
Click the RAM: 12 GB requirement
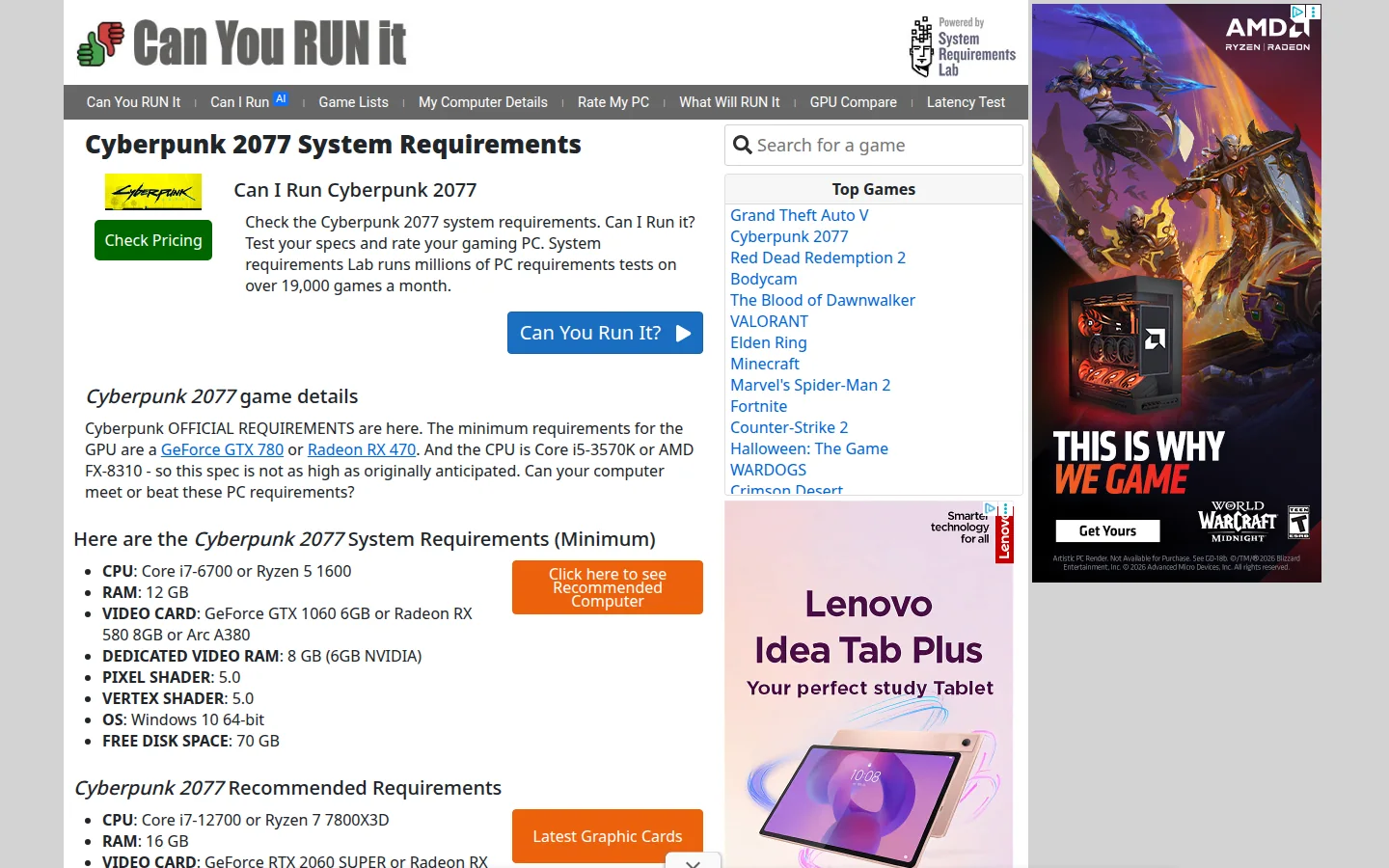click(146, 592)
